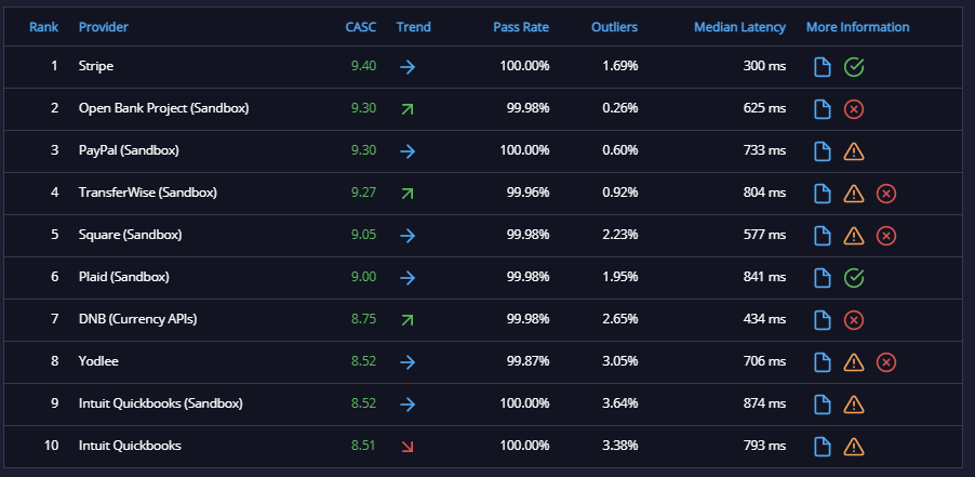Click the green checkmark icon for Plaid

coord(854,278)
